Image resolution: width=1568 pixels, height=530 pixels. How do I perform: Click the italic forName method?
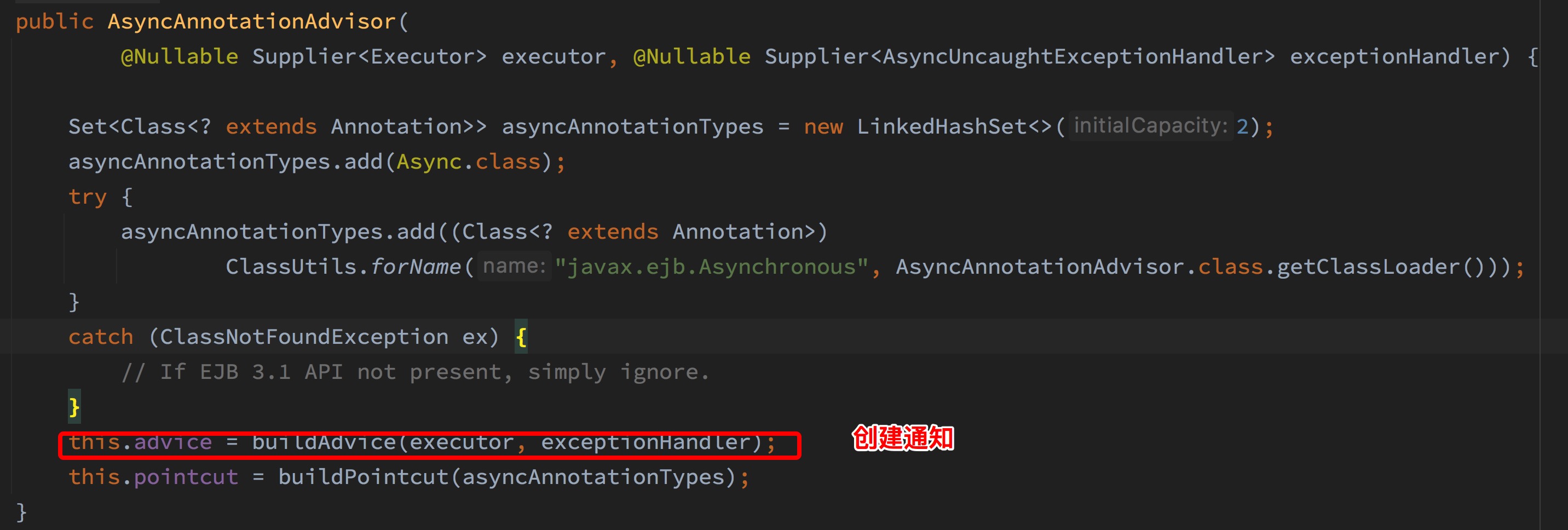click(416, 267)
